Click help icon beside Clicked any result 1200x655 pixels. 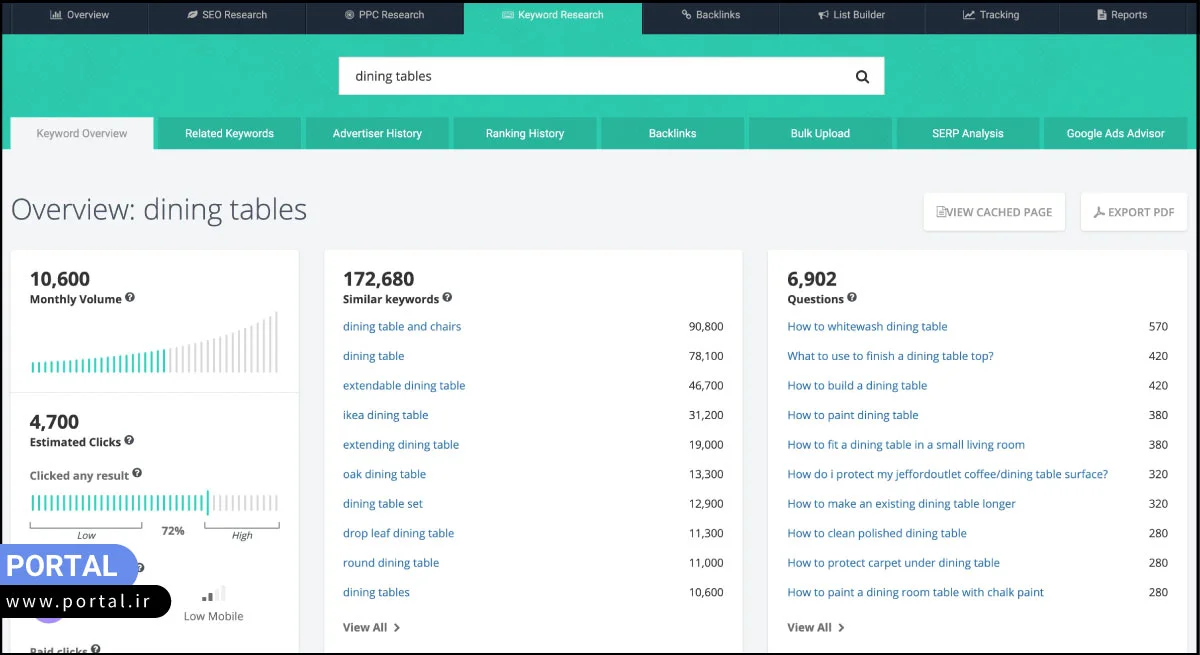(137, 474)
